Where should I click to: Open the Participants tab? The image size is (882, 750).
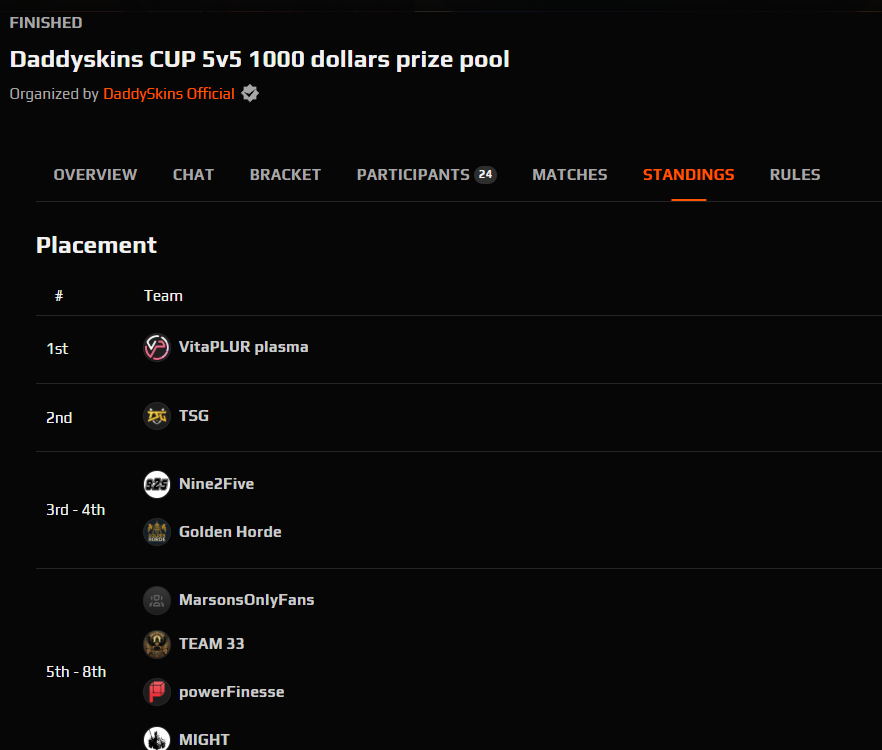tap(426, 175)
